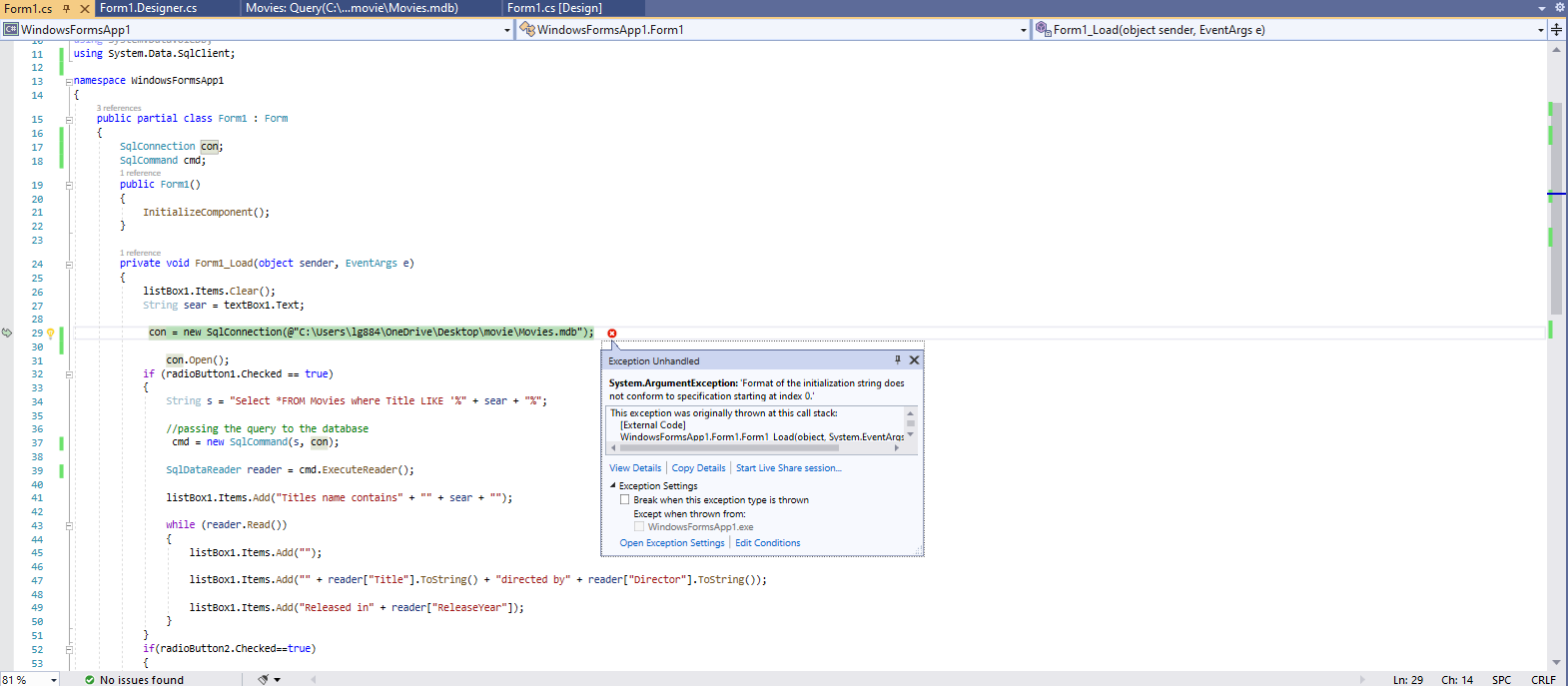Collapse the Form1 class code block
This screenshot has height=686, width=1568.
pos(69,120)
